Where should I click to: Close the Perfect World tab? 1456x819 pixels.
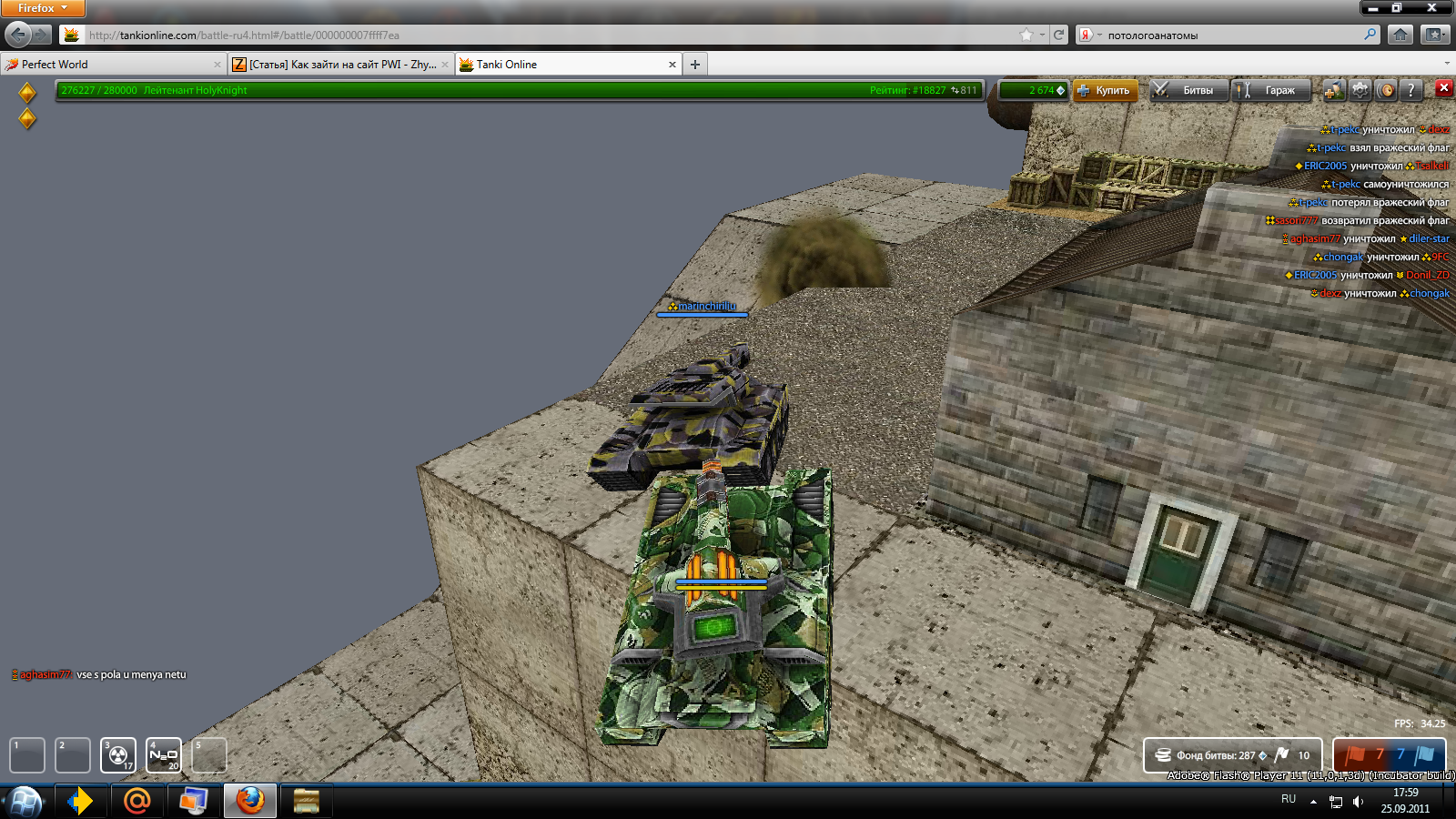217,65
